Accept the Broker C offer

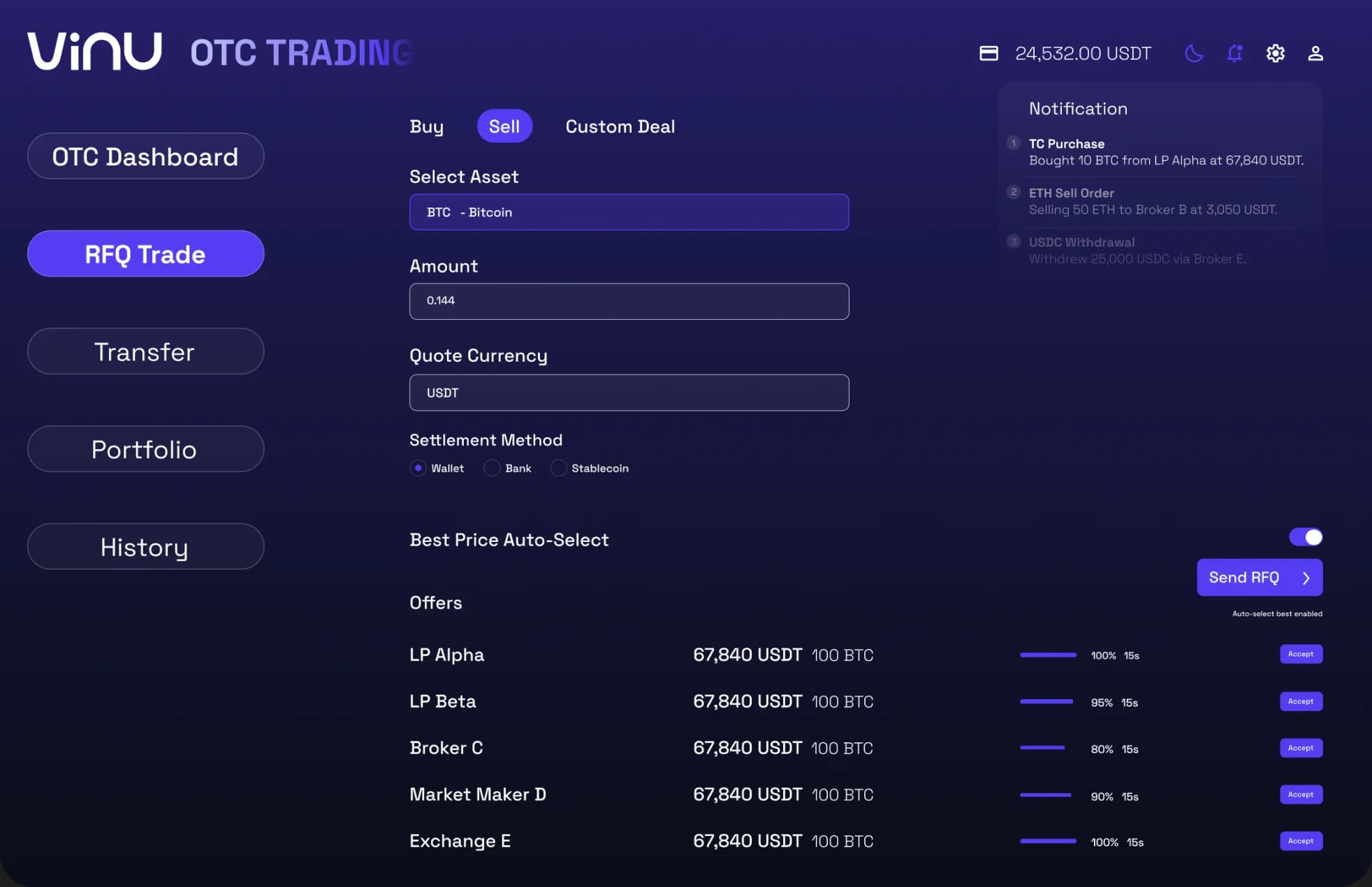1301,748
